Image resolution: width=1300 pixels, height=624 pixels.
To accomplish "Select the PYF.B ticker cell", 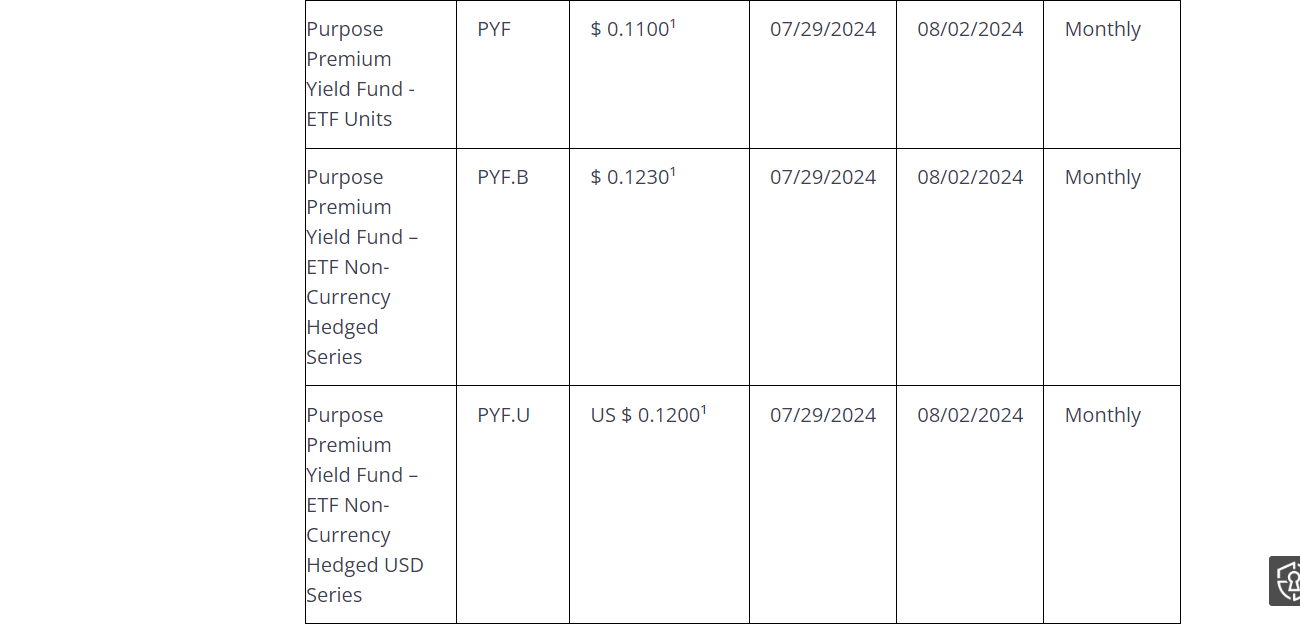I will tap(503, 177).
